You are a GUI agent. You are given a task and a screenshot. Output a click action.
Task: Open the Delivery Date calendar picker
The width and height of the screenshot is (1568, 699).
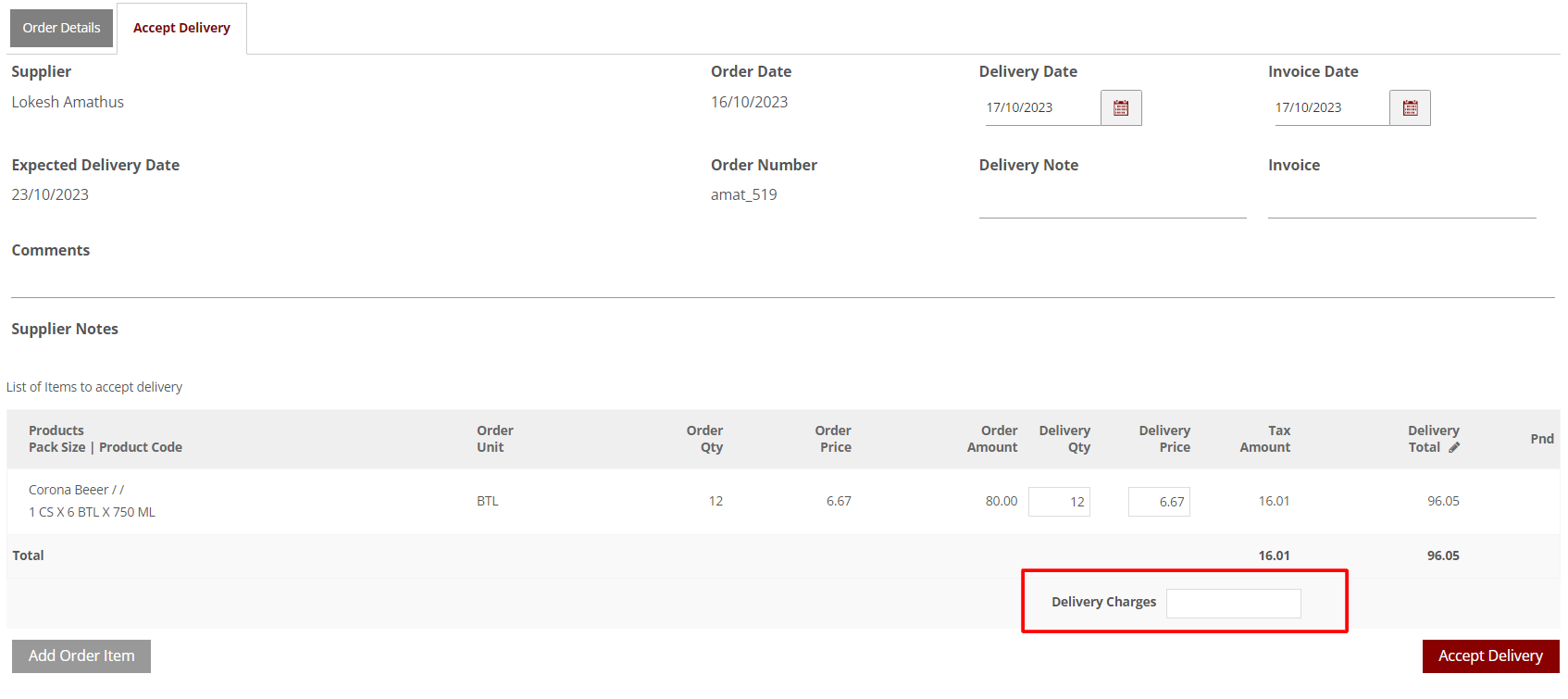click(x=1121, y=108)
